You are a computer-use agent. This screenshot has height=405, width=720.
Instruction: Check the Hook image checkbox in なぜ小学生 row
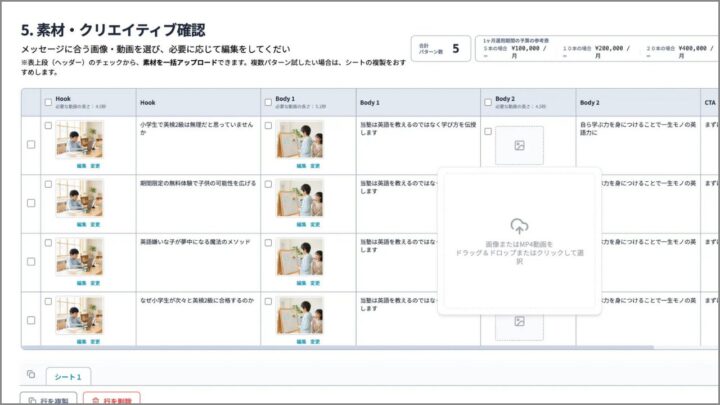tap(48, 302)
